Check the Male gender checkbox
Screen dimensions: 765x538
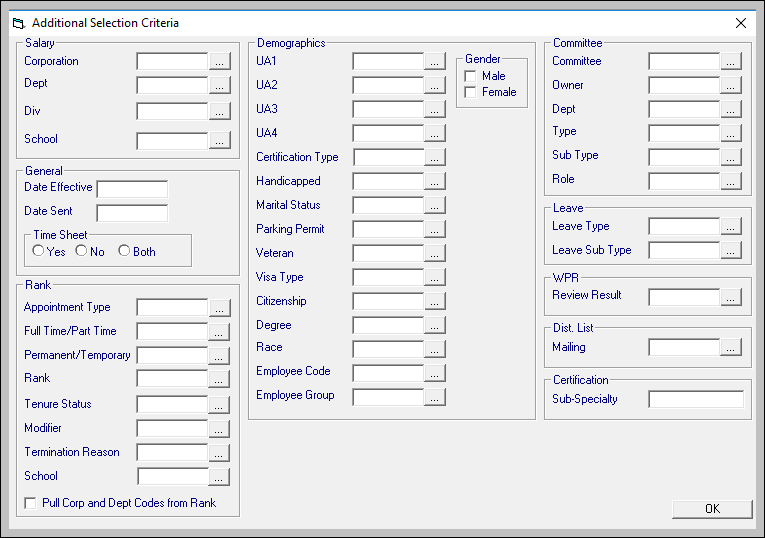pyautogui.click(x=470, y=76)
